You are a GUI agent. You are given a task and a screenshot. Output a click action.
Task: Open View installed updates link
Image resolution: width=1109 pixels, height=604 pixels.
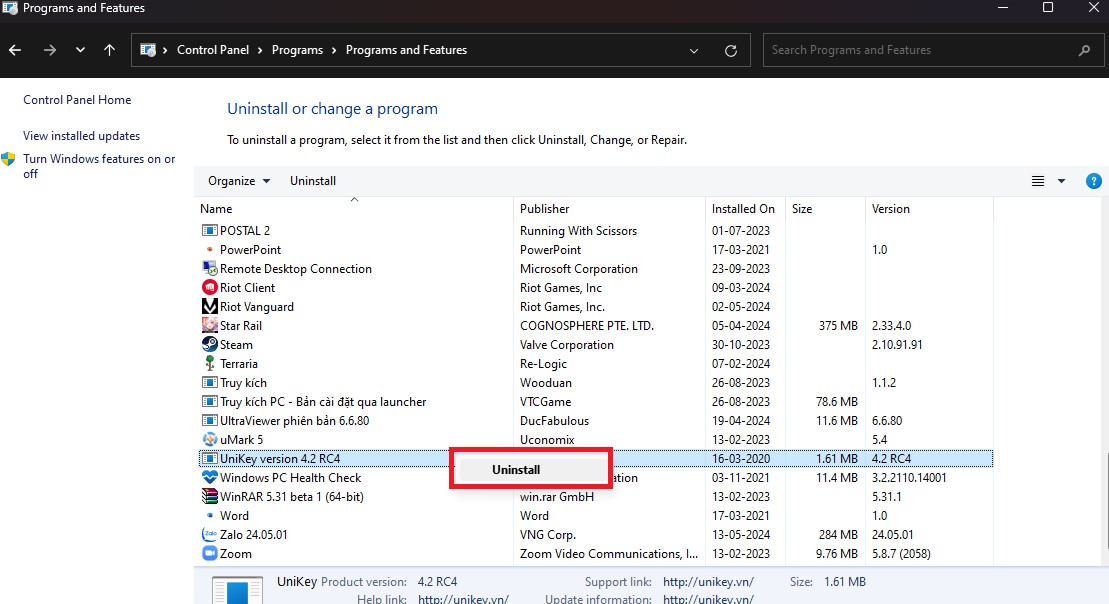(81, 136)
